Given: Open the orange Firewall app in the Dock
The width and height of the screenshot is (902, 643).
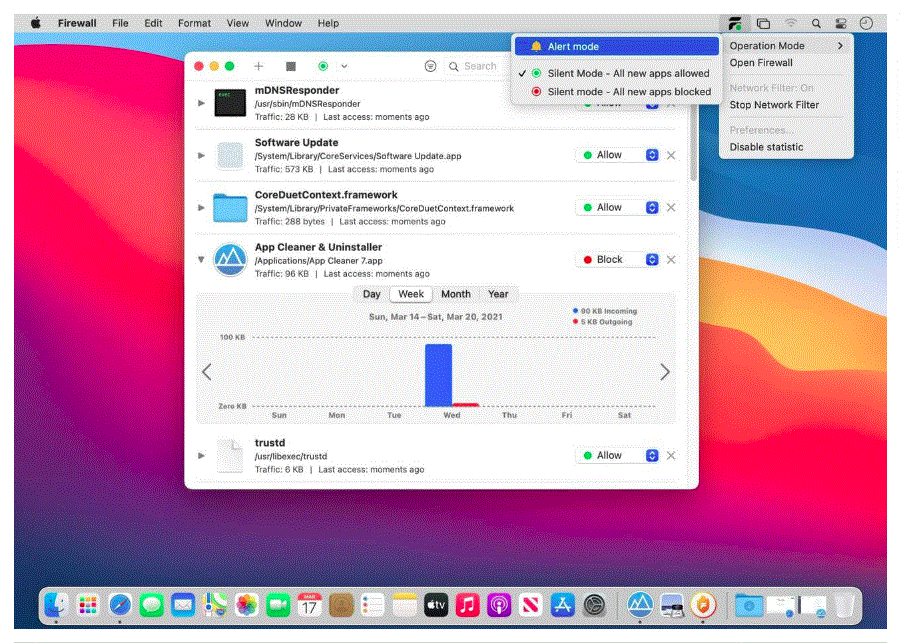Looking at the screenshot, I should pos(703,605).
